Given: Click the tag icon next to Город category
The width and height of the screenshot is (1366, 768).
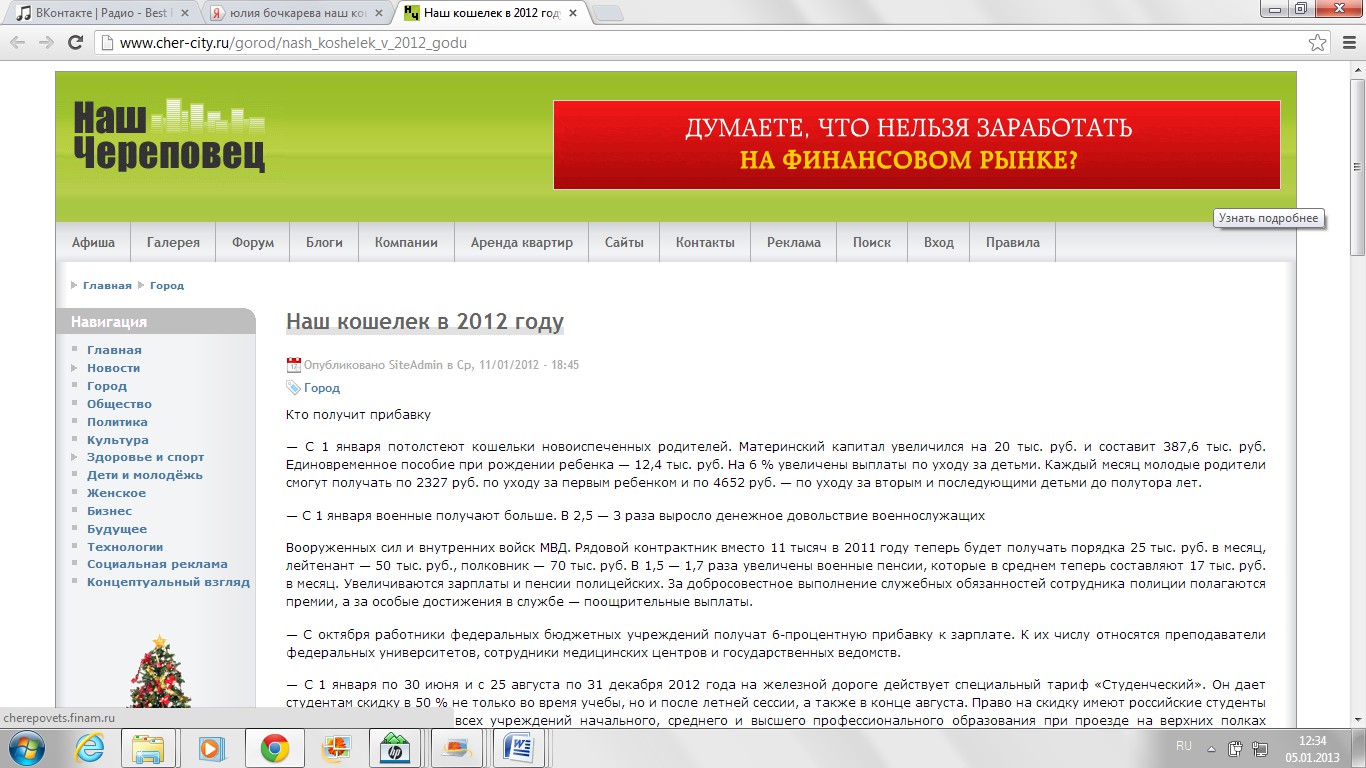Looking at the screenshot, I should click(x=293, y=388).
